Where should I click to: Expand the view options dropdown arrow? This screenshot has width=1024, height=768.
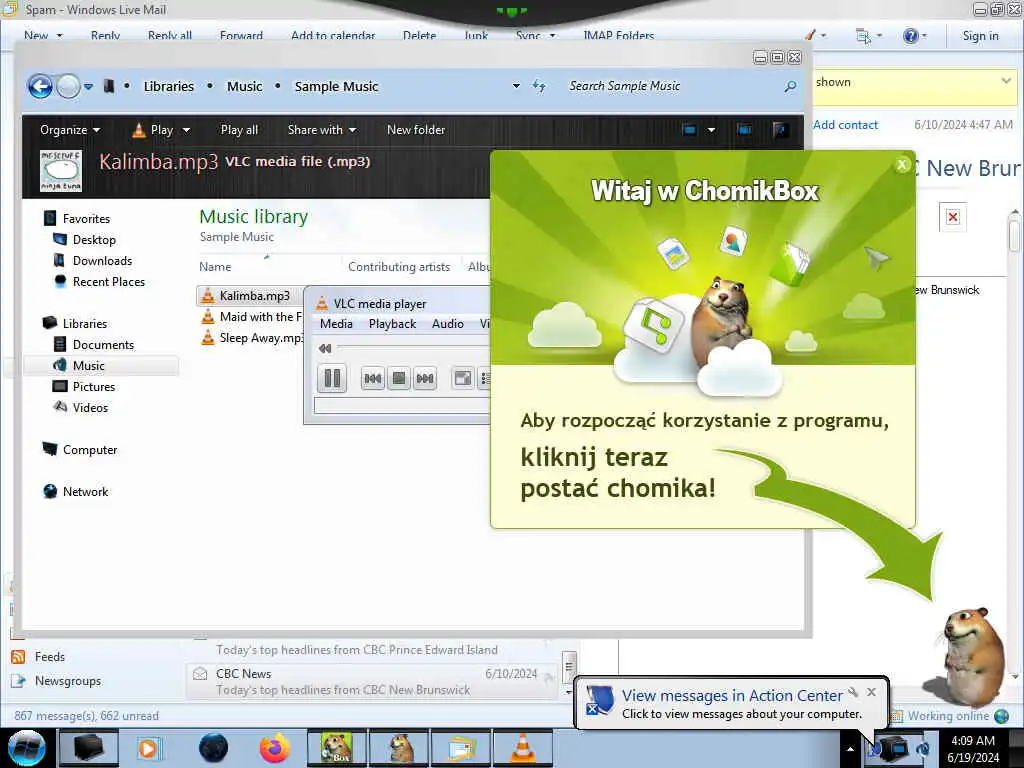coord(711,130)
